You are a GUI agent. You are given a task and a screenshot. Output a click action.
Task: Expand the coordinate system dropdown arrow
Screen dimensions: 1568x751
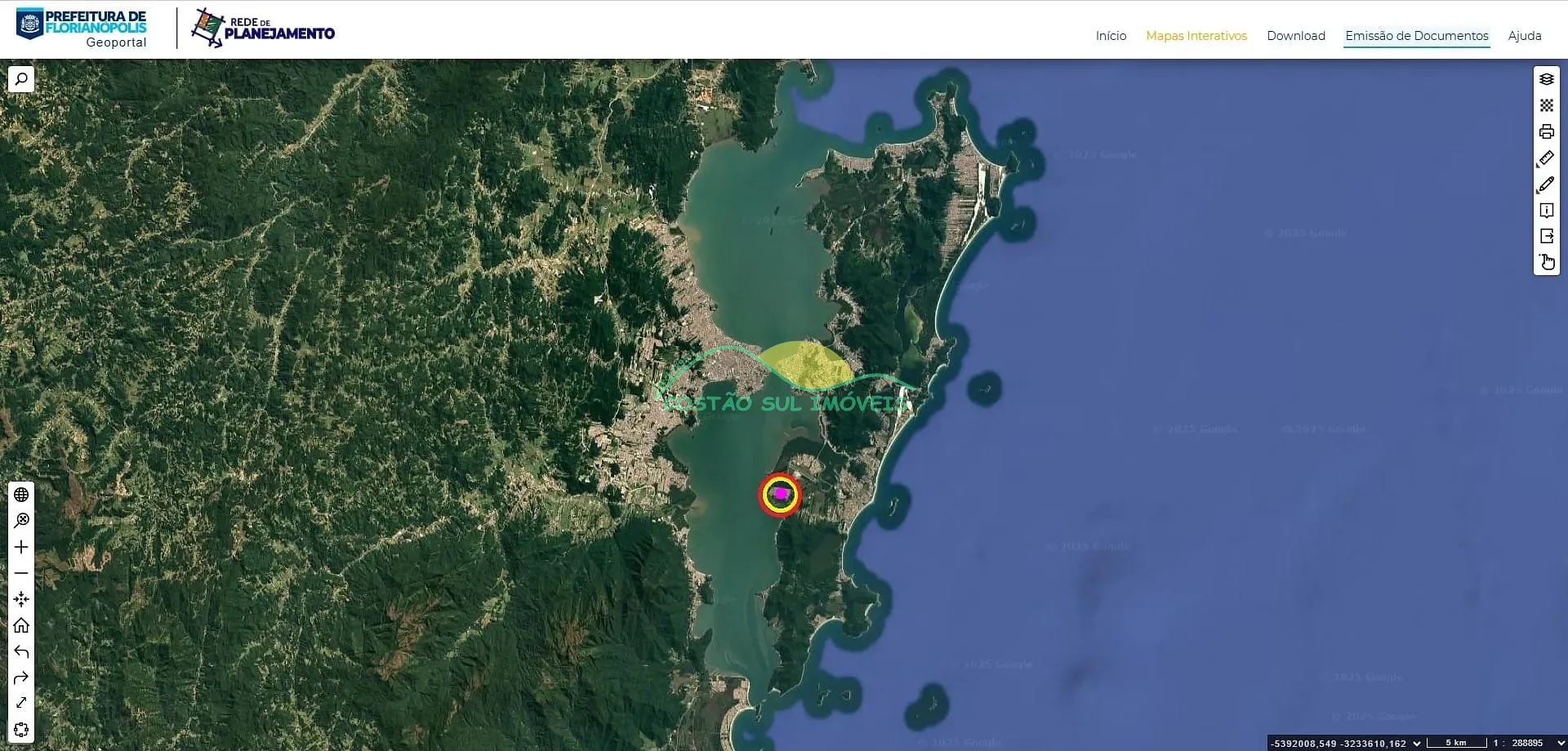click(x=1417, y=743)
